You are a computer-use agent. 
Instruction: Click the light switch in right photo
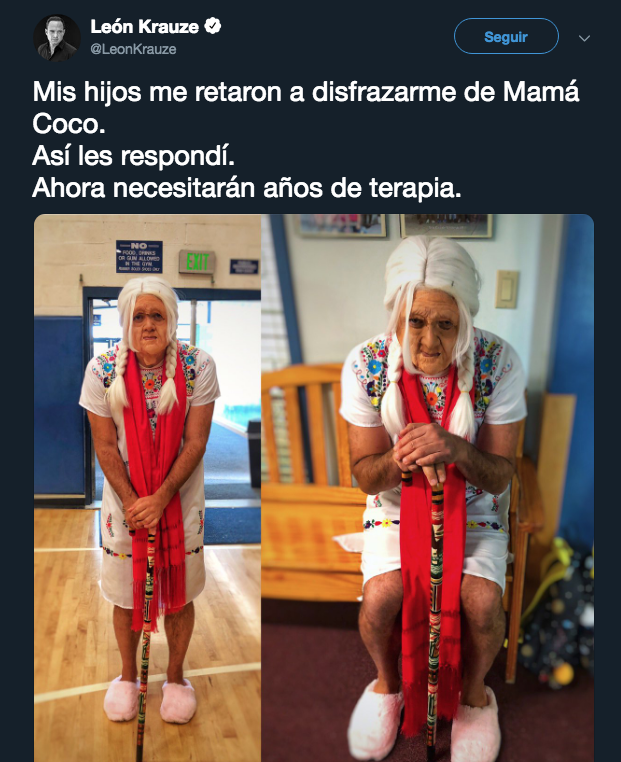[507, 289]
